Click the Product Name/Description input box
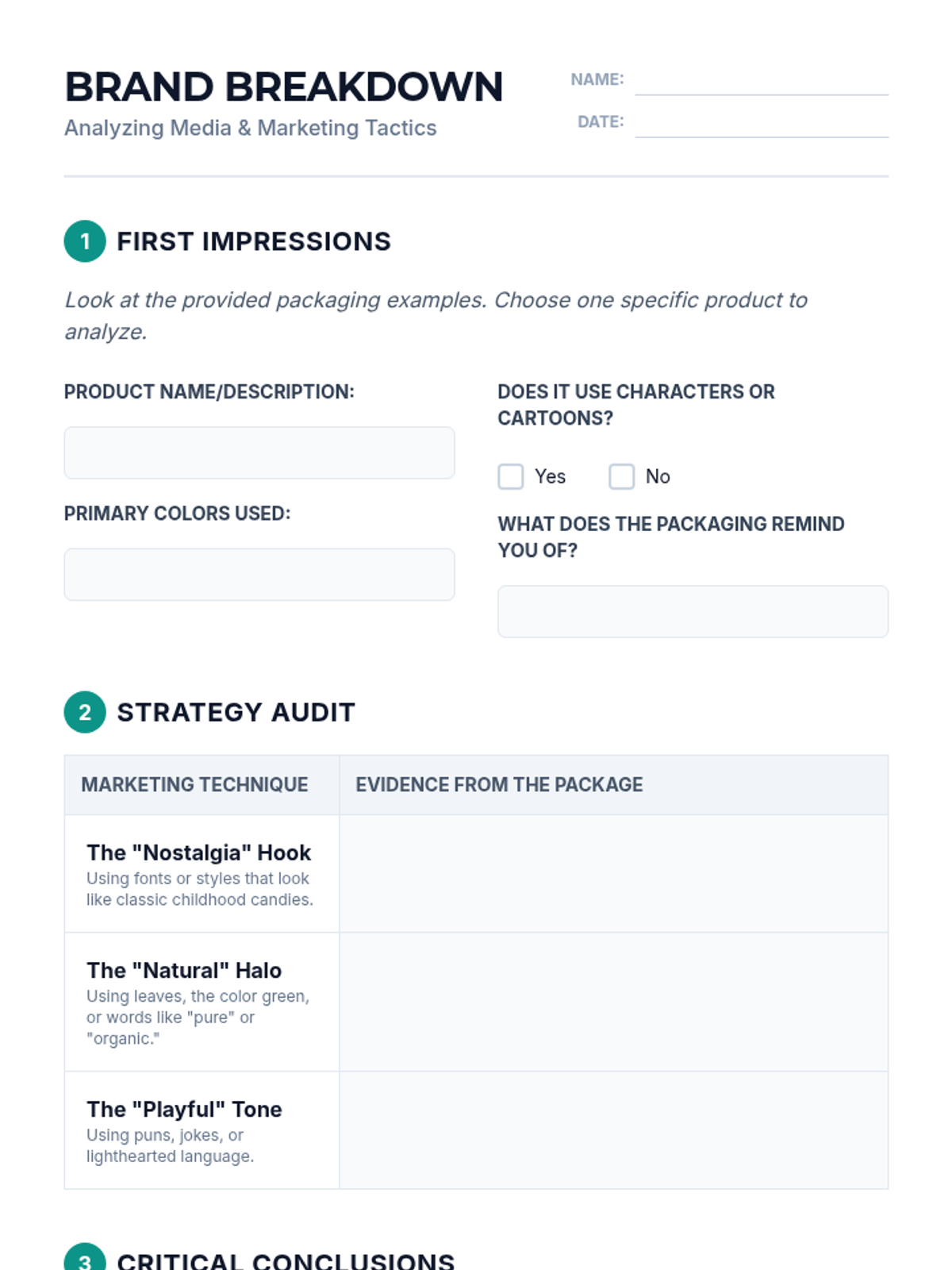The height and width of the screenshot is (1270, 952). point(259,452)
